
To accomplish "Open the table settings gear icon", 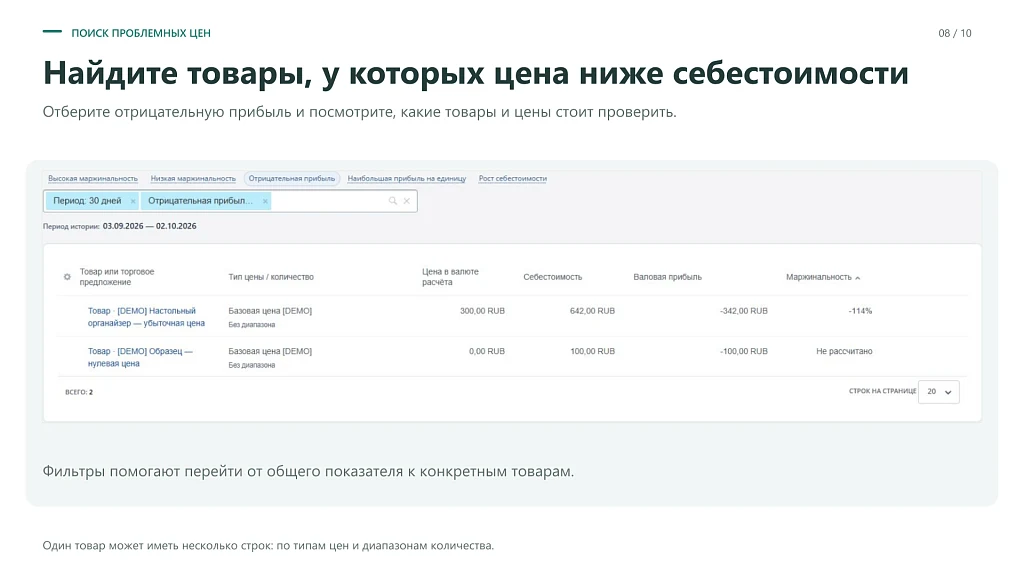I will click(x=67, y=277).
